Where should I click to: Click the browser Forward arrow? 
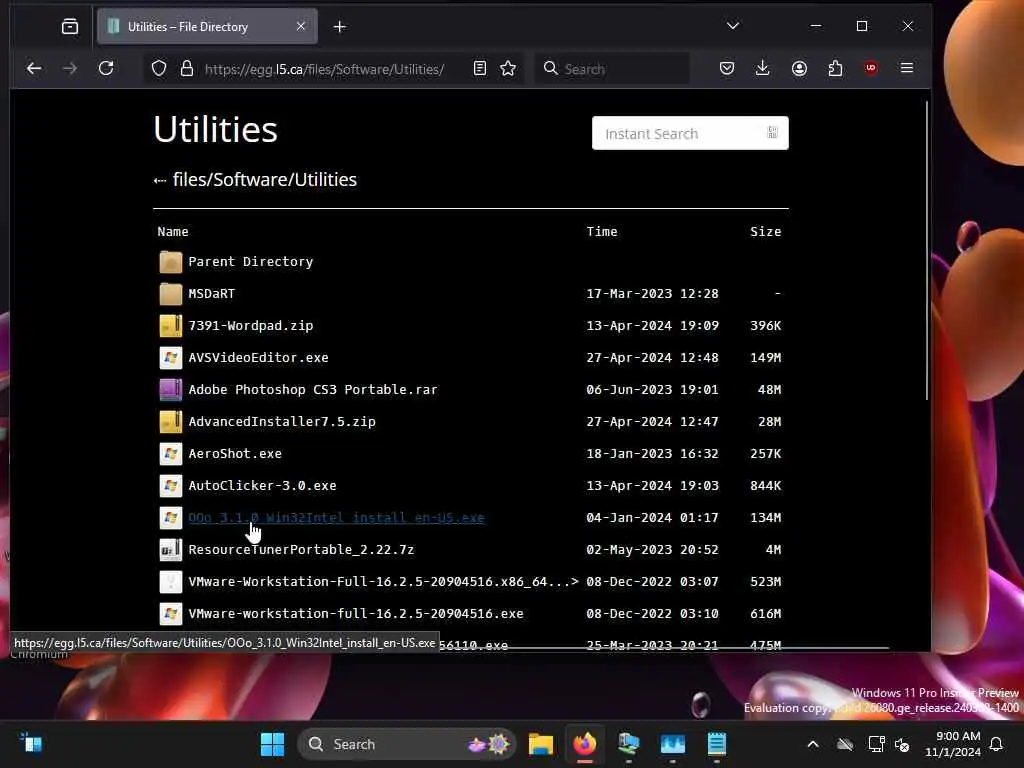[70, 69]
